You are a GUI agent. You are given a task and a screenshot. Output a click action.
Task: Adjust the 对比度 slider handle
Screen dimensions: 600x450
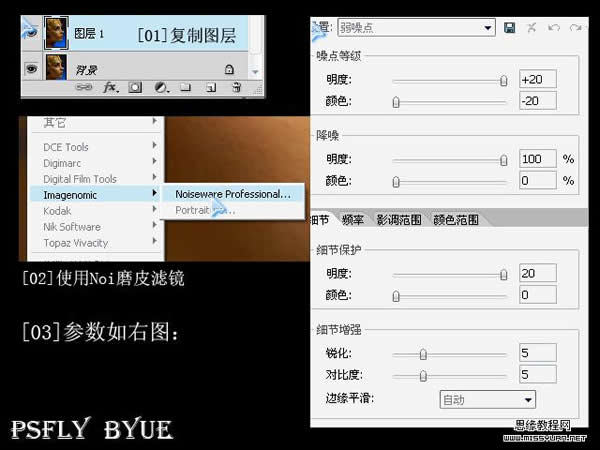click(x=423, y=376)
